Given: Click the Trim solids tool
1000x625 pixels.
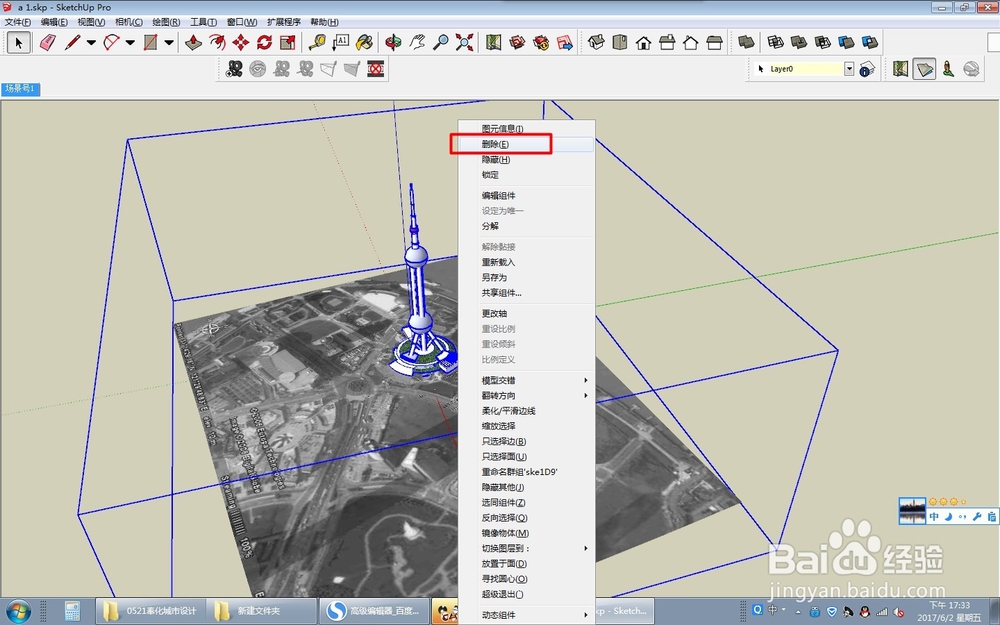Looking at the screenshot, I should click(x=846, y=43).
